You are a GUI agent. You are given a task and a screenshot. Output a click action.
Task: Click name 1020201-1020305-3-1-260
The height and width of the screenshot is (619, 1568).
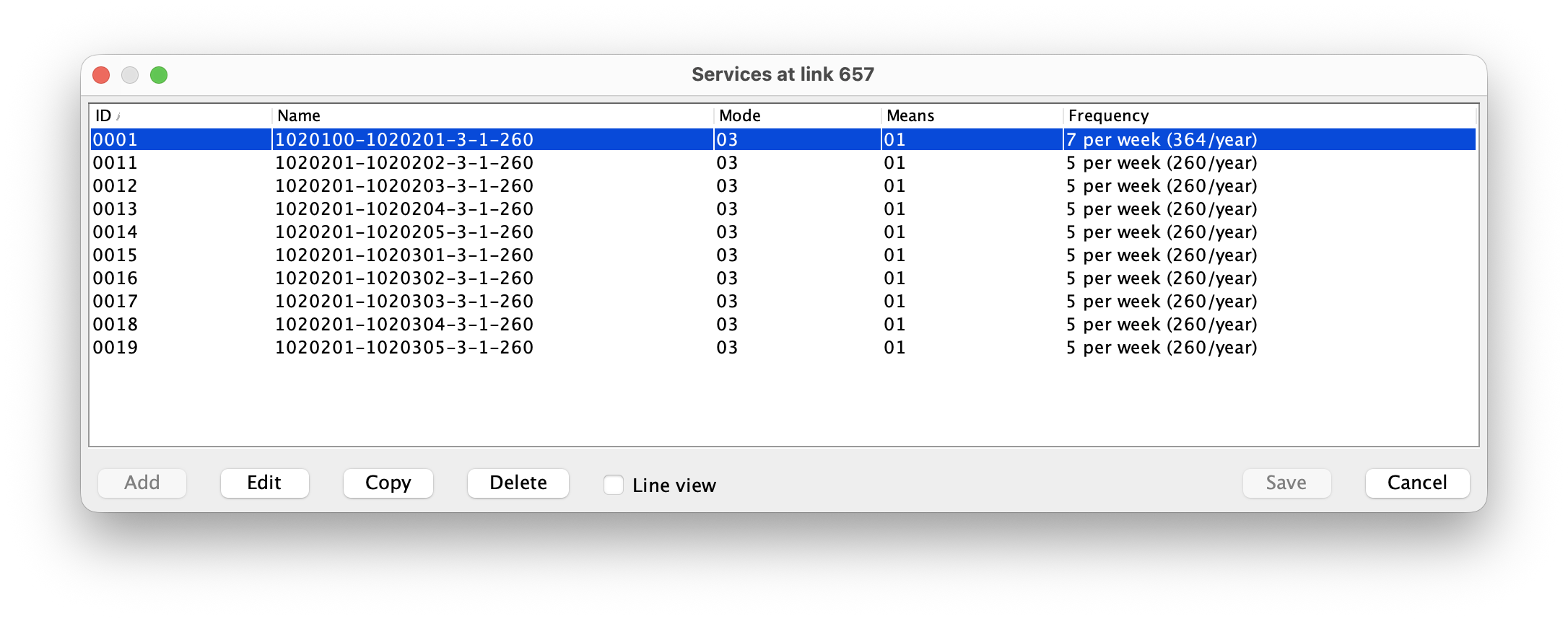click(404, 347)
